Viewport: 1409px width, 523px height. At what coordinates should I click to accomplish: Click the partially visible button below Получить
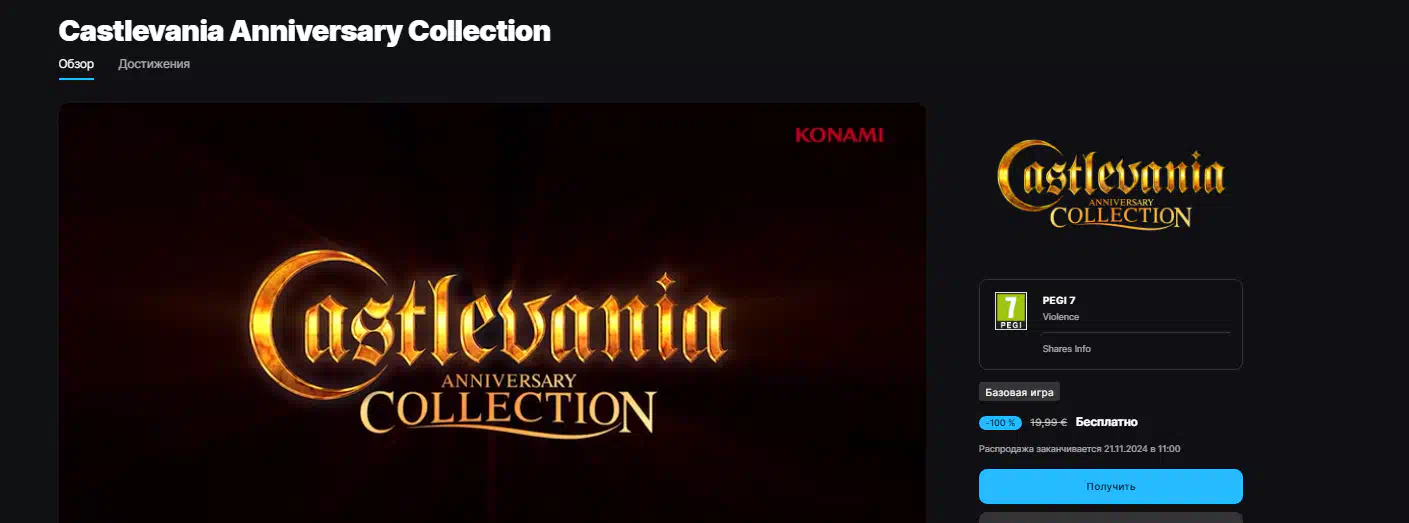(1110, 518)
